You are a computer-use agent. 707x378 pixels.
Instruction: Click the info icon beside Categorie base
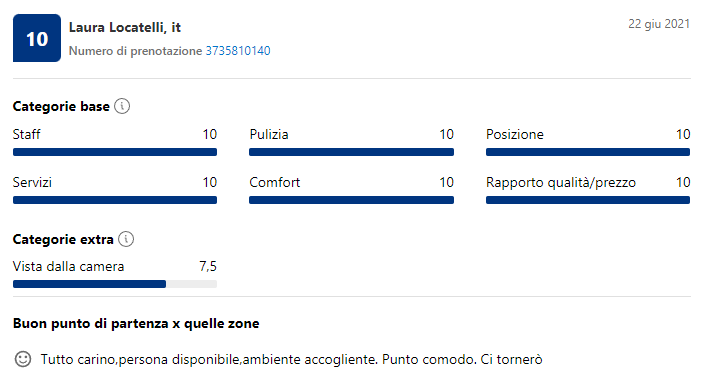pos(122,106)
